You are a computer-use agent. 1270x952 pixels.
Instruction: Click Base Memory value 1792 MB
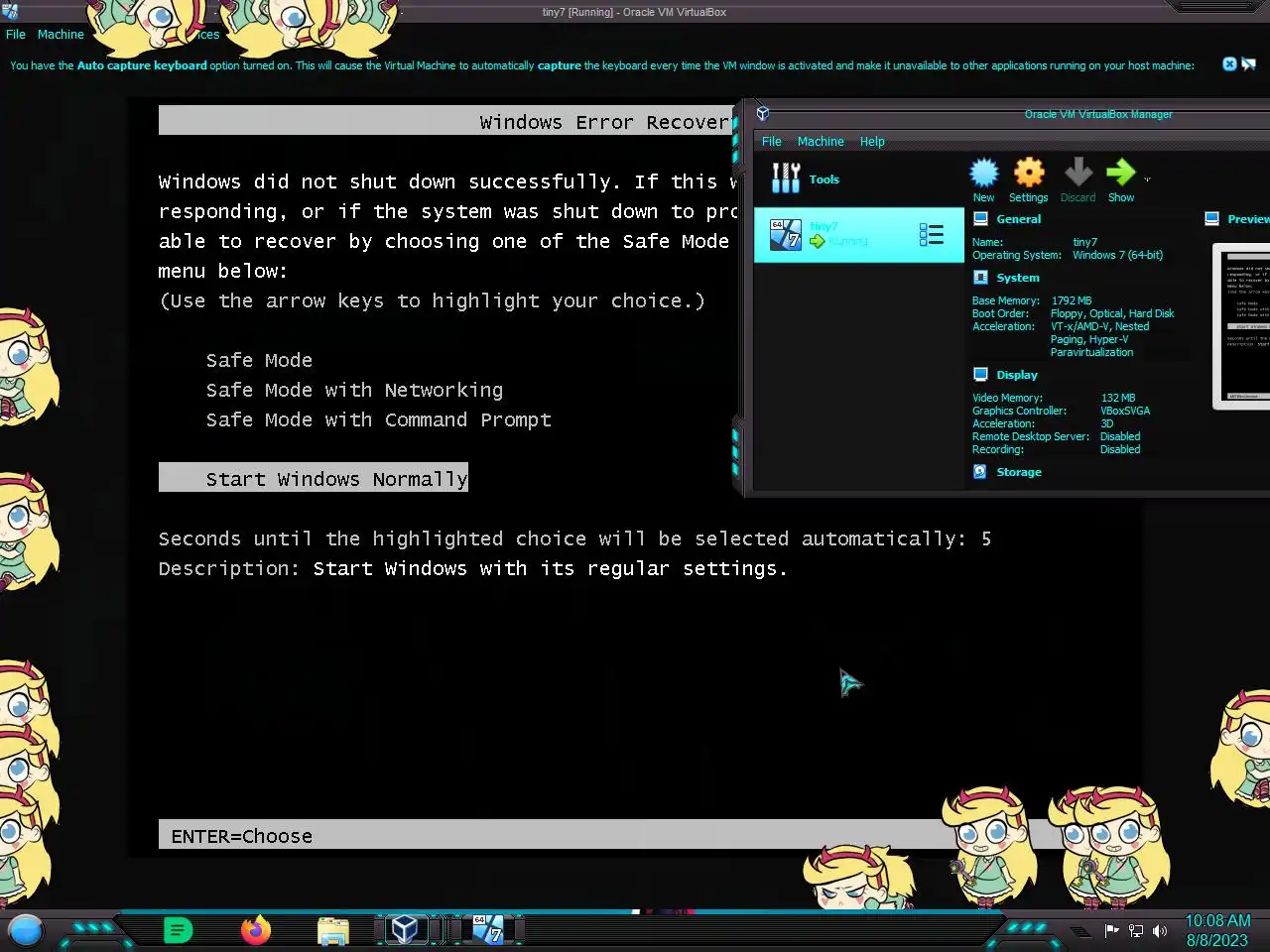(x=1072, y=300)
